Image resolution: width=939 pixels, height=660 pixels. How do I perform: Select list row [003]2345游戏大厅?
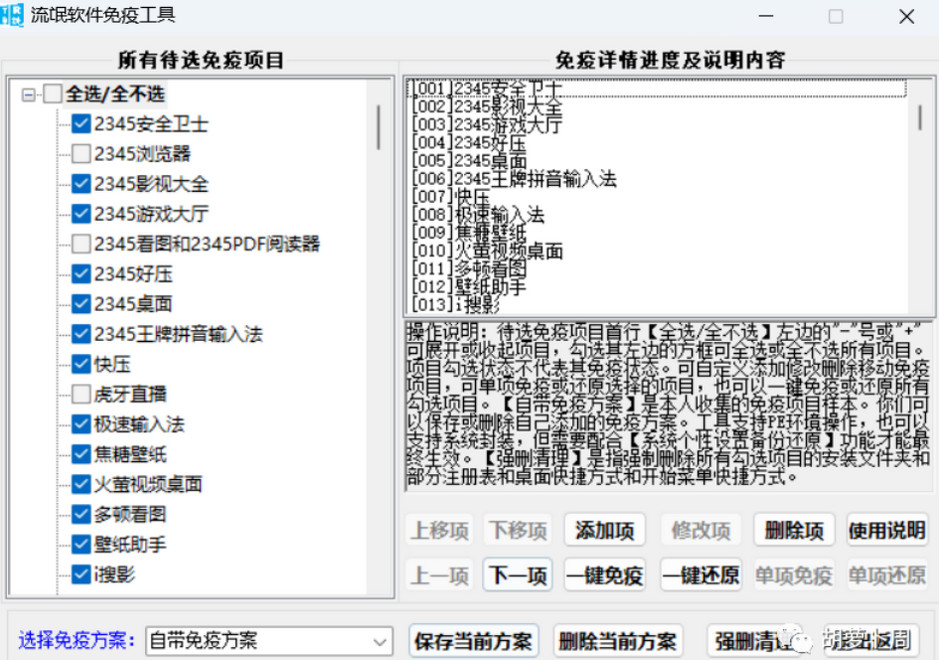coord(658,125)
